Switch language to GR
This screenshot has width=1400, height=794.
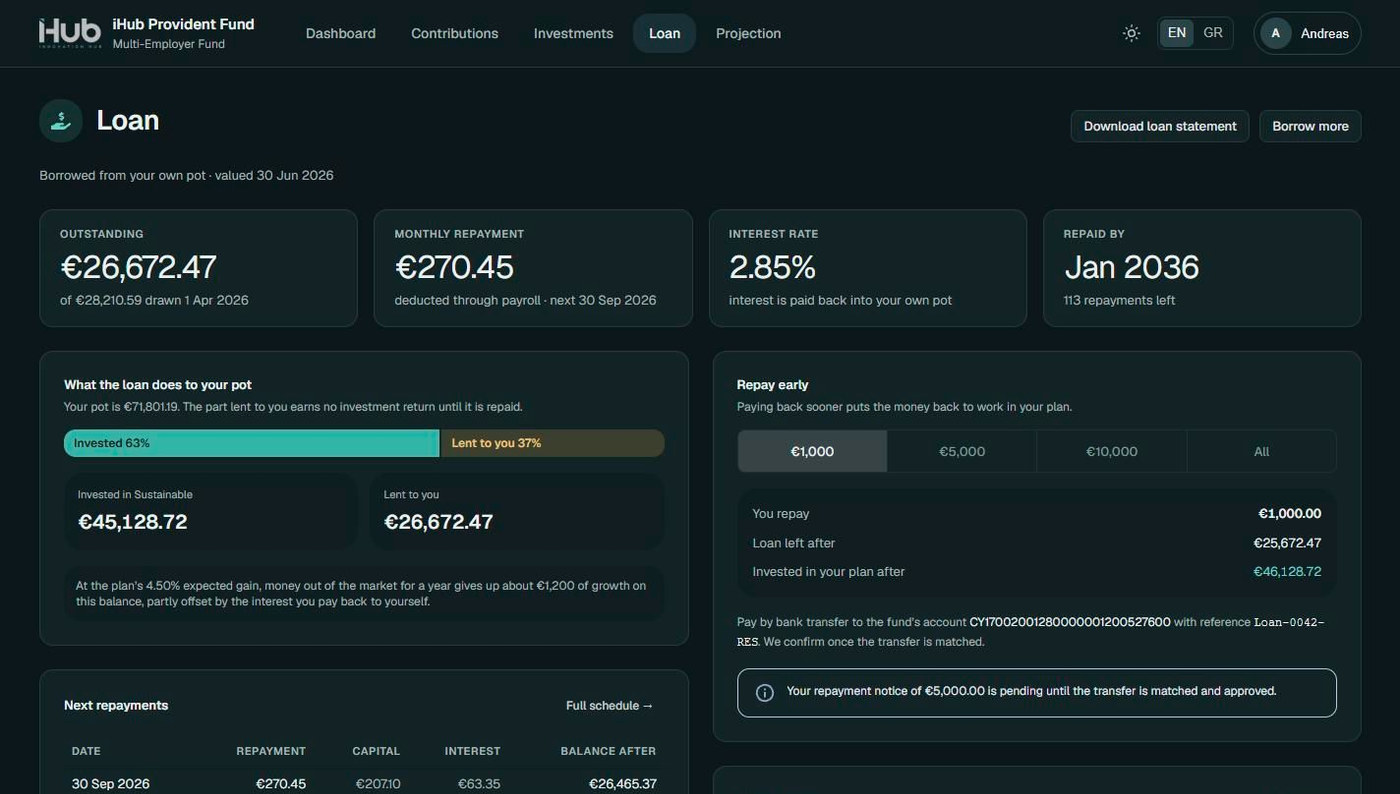coord(1213,33)
